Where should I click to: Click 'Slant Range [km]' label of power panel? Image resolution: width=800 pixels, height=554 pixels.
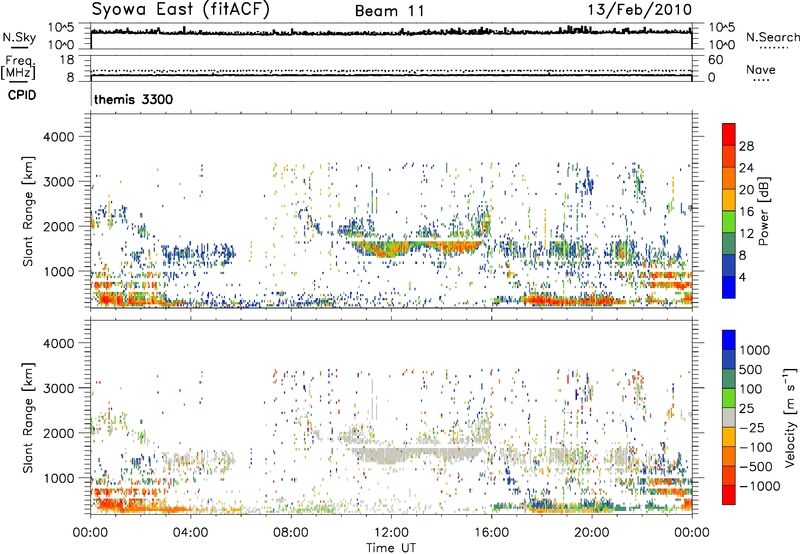[28, 211]
